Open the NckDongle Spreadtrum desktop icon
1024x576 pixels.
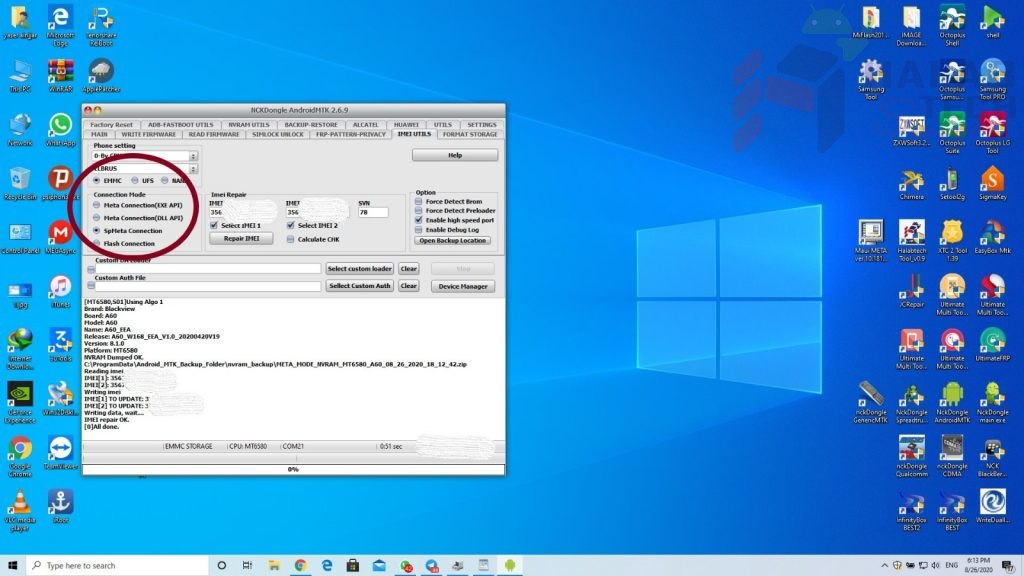point(911,402)
